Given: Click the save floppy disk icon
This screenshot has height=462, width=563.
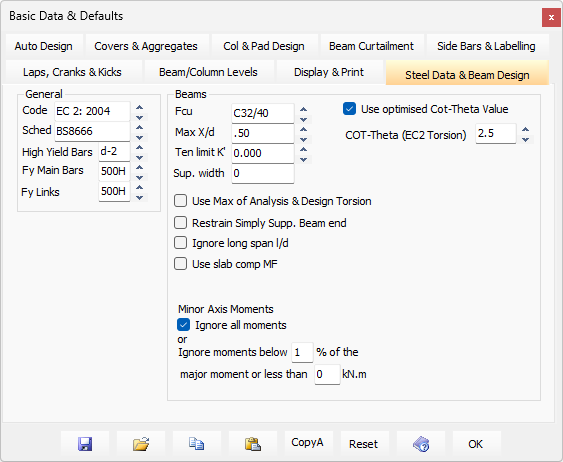Looking at the screenshot, I should coord(85,444).
